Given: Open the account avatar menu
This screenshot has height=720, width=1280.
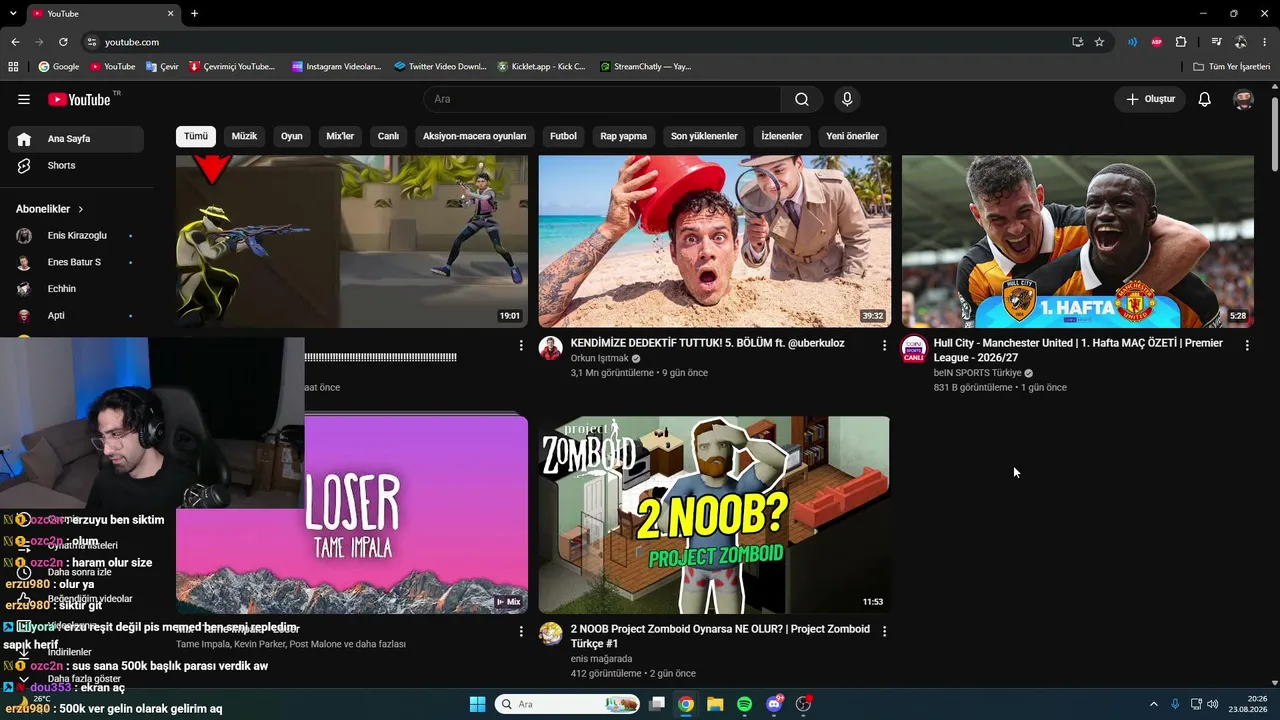Looking at the screenshot, I should tap(1244, 99).
